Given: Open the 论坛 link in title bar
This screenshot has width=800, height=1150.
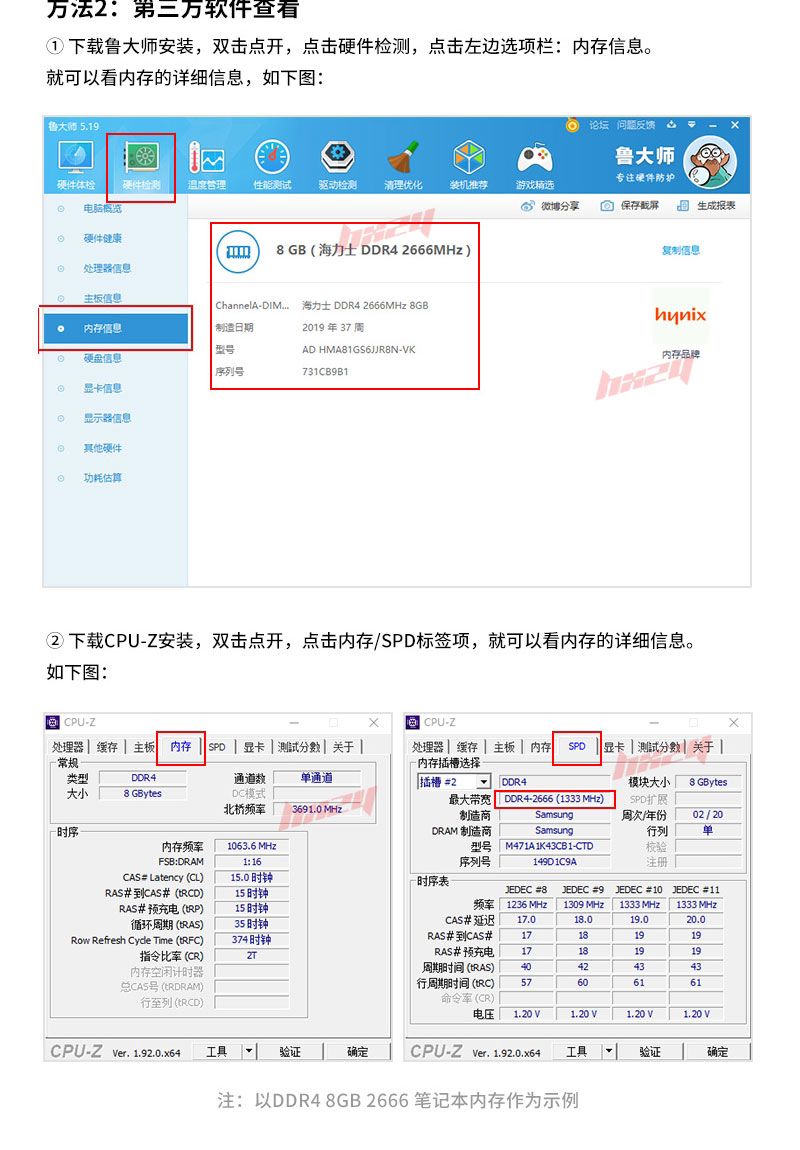Looking at the screenshot, I should 599,125.
